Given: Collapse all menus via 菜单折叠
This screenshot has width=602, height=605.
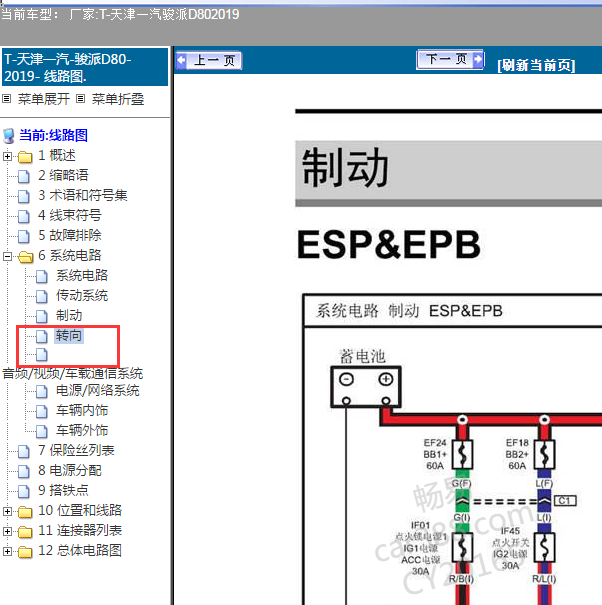Looking at the screenshot, I should tap(118, 99).
